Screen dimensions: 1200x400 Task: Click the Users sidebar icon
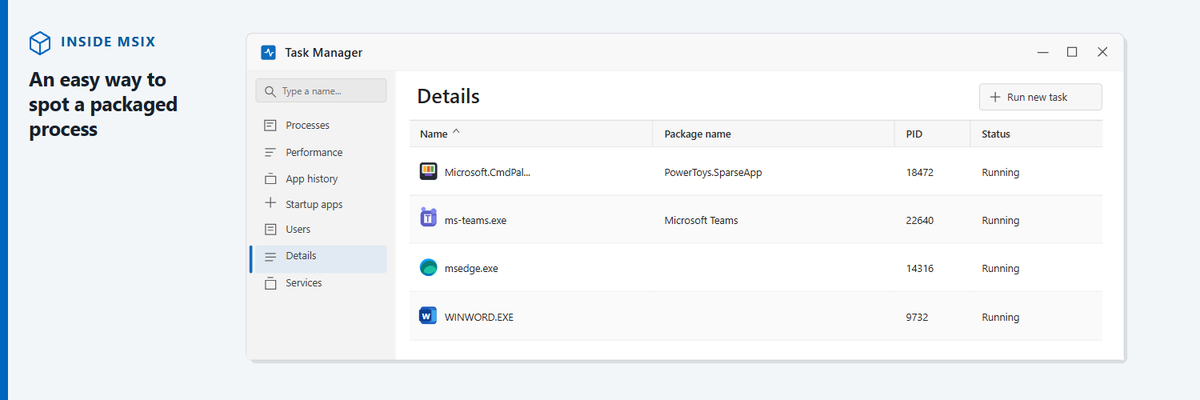270,229
